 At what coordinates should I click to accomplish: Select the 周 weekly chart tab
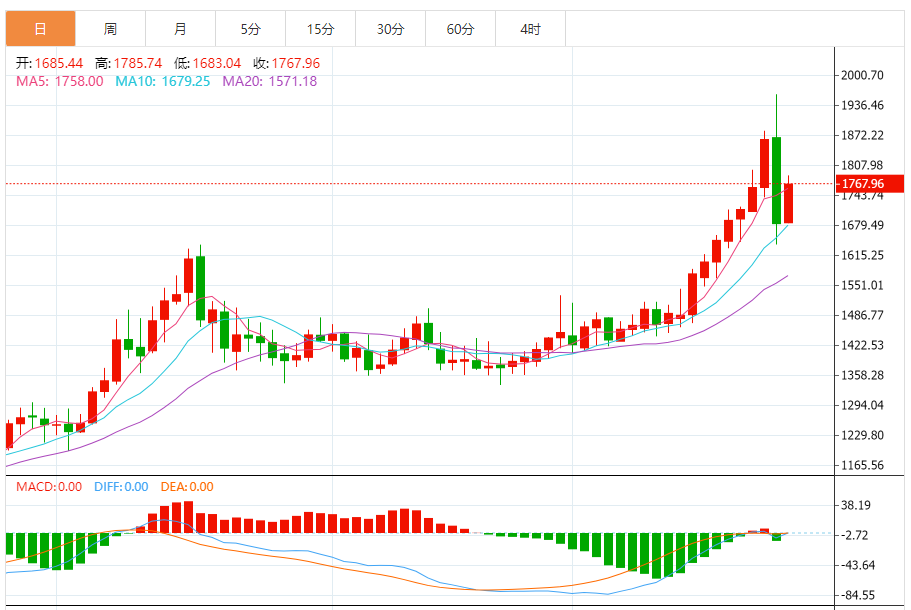[110, 29]
